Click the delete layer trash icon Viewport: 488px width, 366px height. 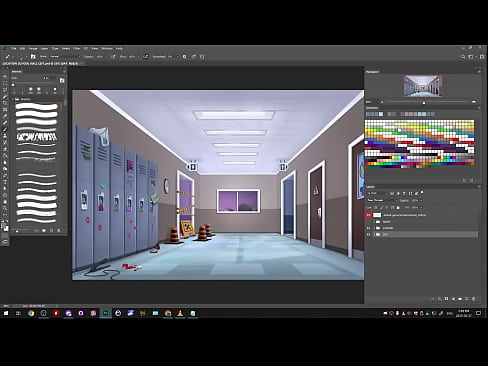pos(473,299)
